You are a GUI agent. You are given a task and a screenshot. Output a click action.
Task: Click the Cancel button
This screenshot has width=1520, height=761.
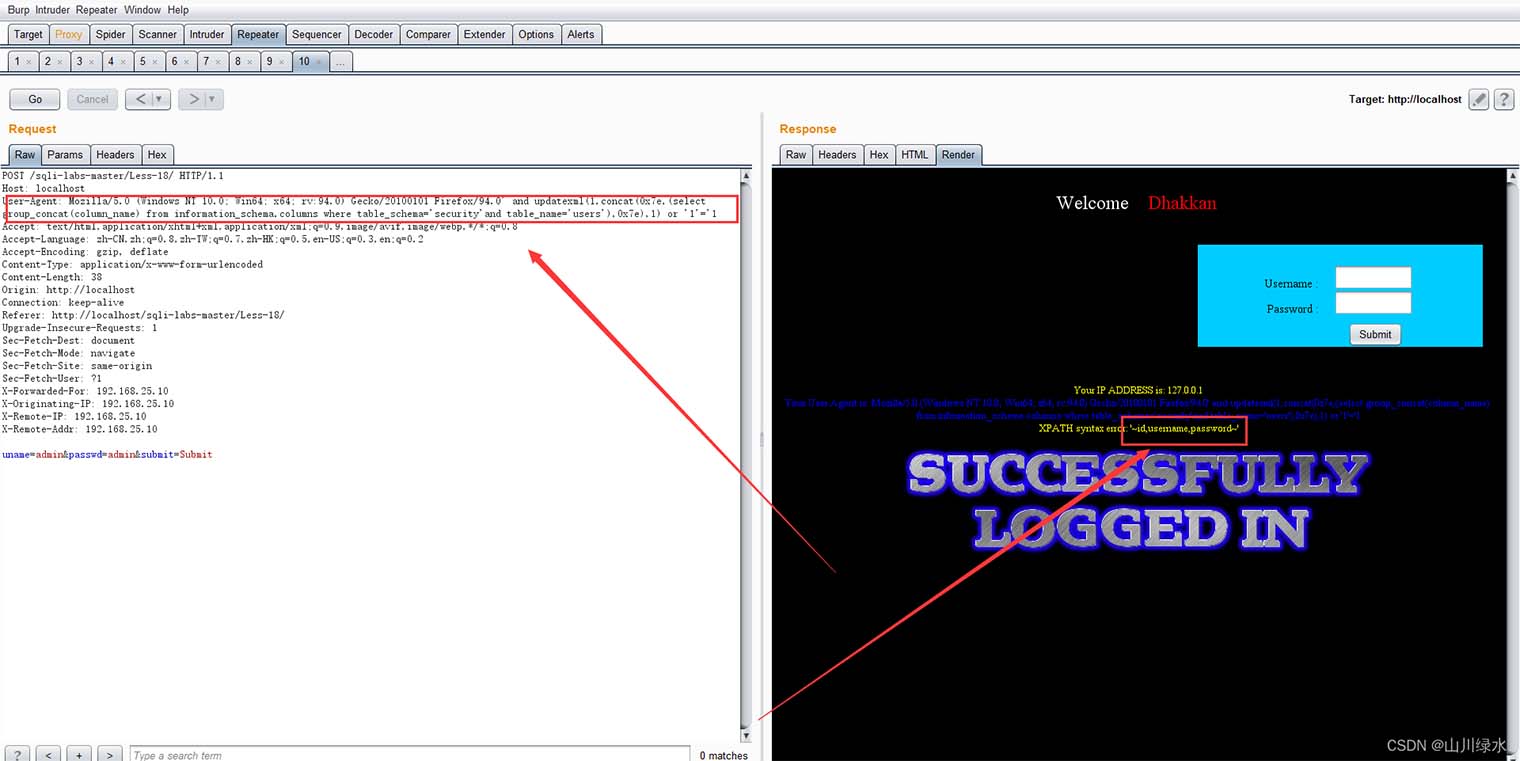tap(93, 99)
